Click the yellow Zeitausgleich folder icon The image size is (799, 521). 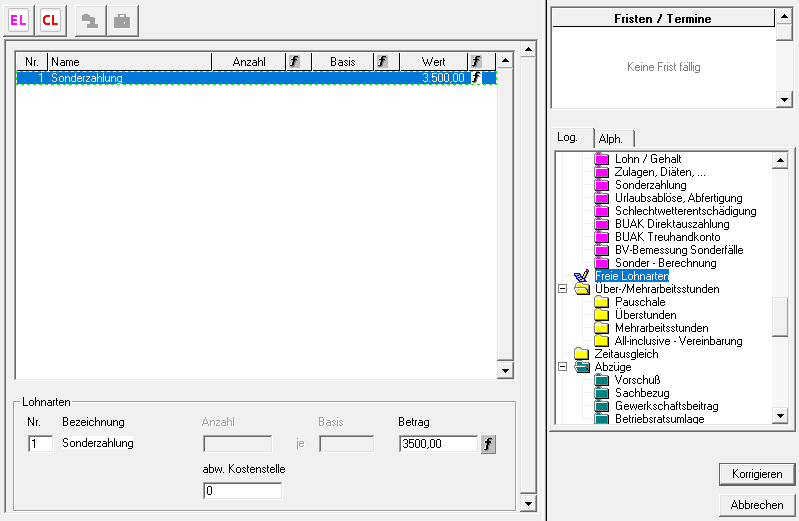click(582, 354)
